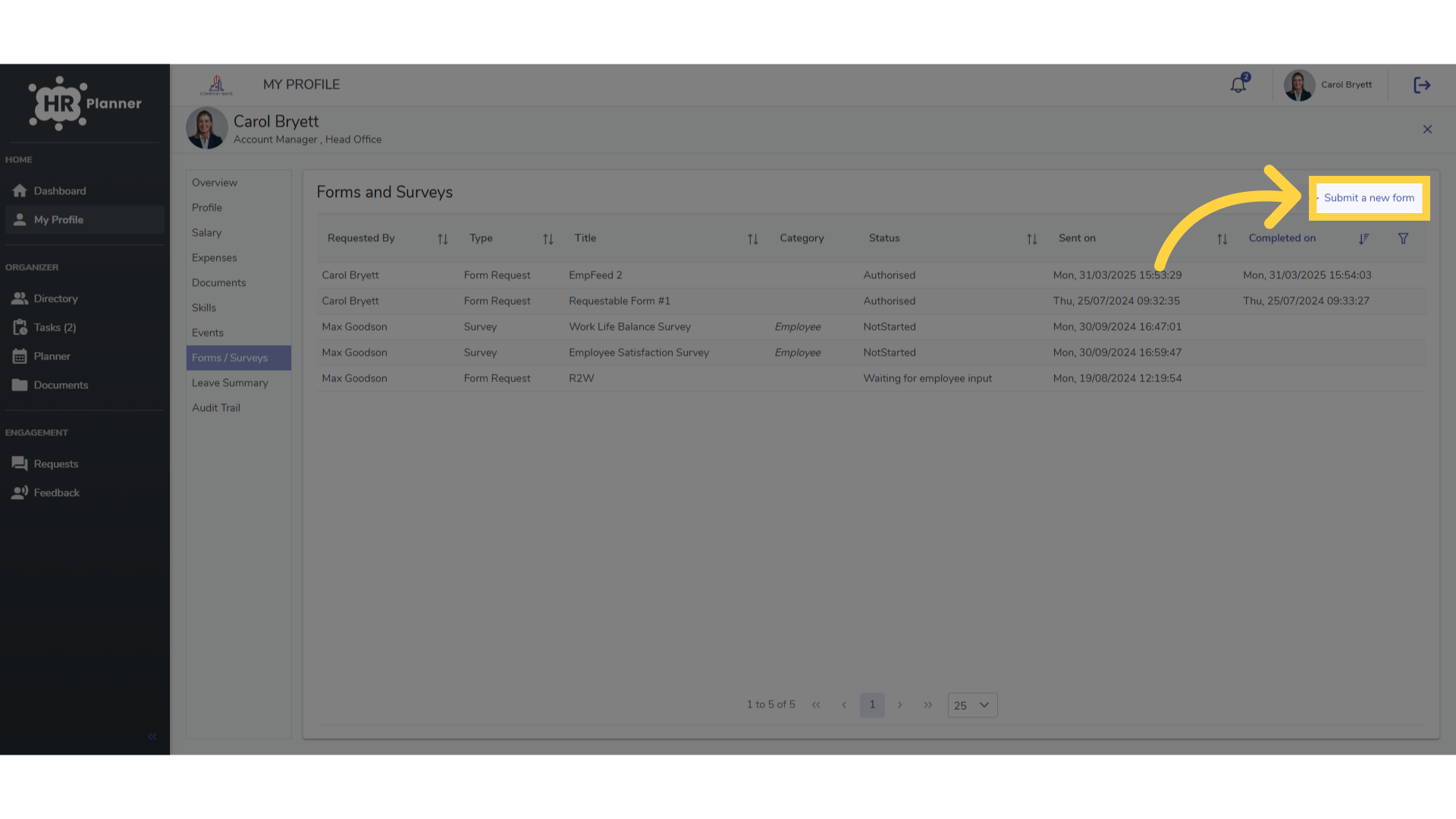The height and width of the screenshot is (819, 1456).
Task: Sort the Requested By column
Action: point(443,239)
